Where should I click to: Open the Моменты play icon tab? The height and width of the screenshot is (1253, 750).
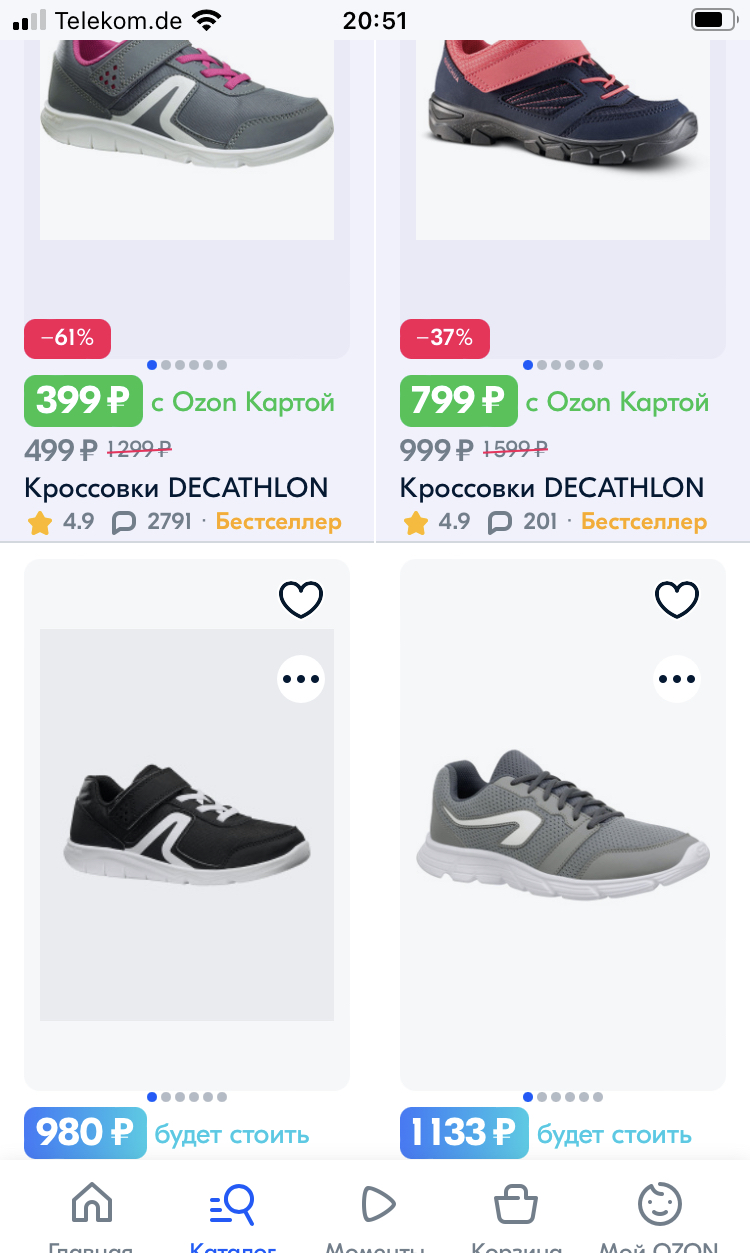coord(376,1204)
